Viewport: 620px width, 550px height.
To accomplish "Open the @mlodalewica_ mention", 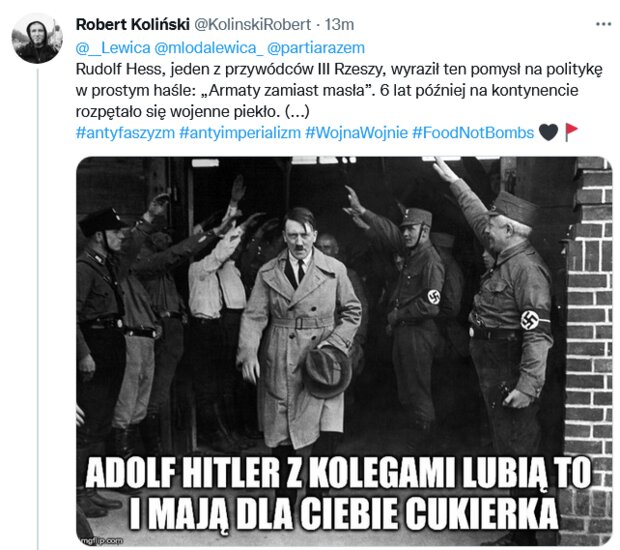I will 208,48.
